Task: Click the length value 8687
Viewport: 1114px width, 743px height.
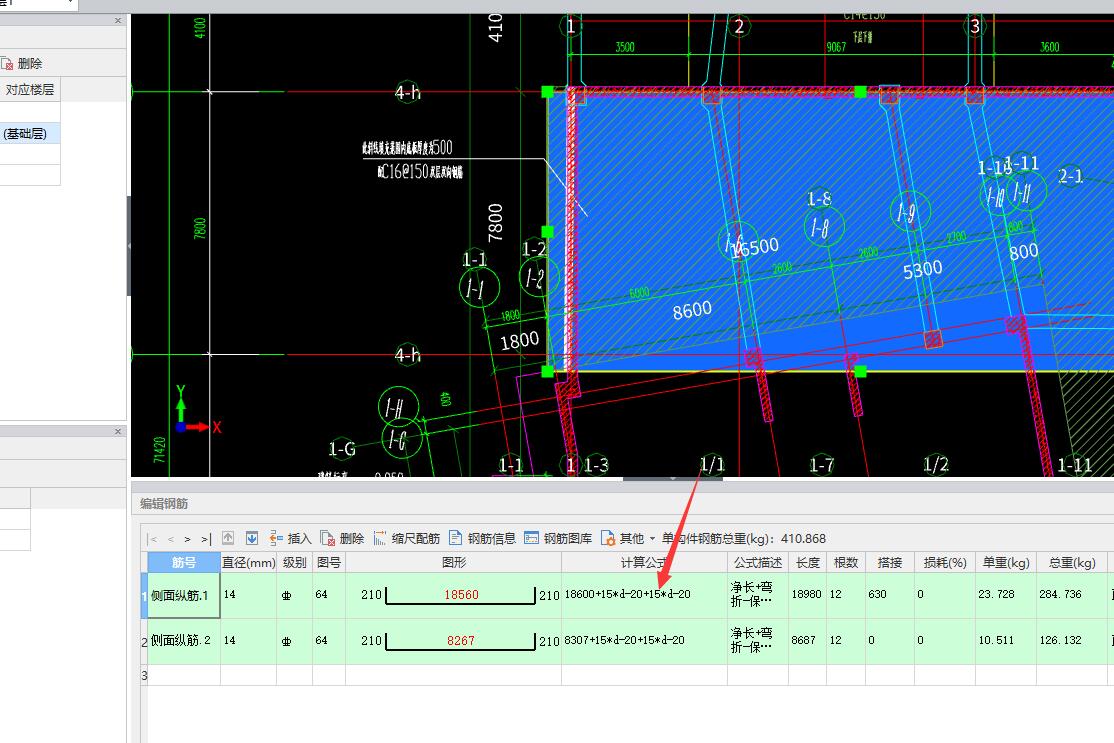Action: tap(804, 640)
